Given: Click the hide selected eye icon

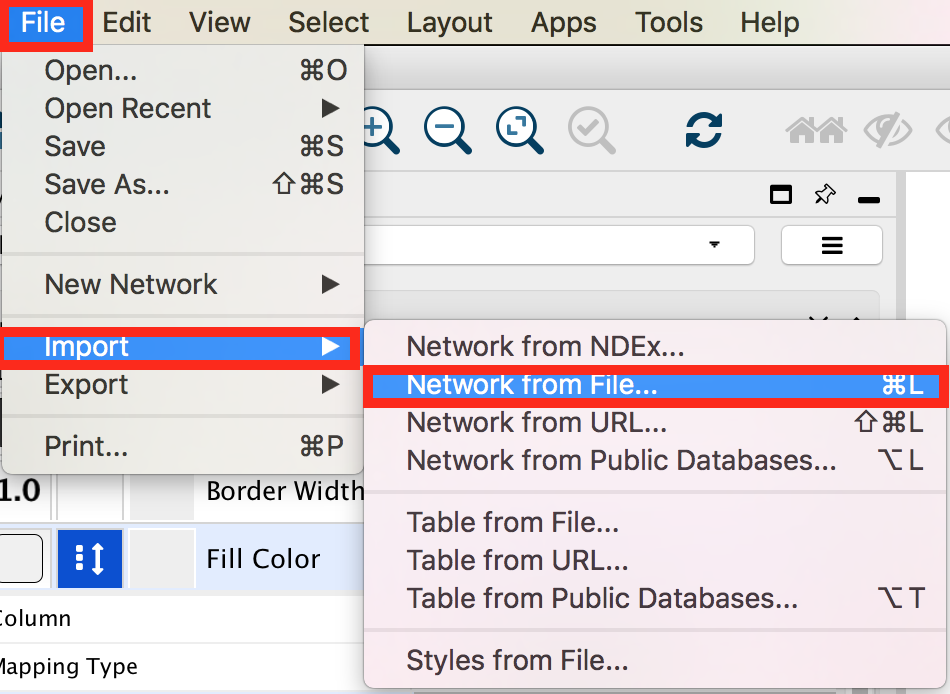Looking at the screenshot, I should pyautogui.click(x=886, y=130).
